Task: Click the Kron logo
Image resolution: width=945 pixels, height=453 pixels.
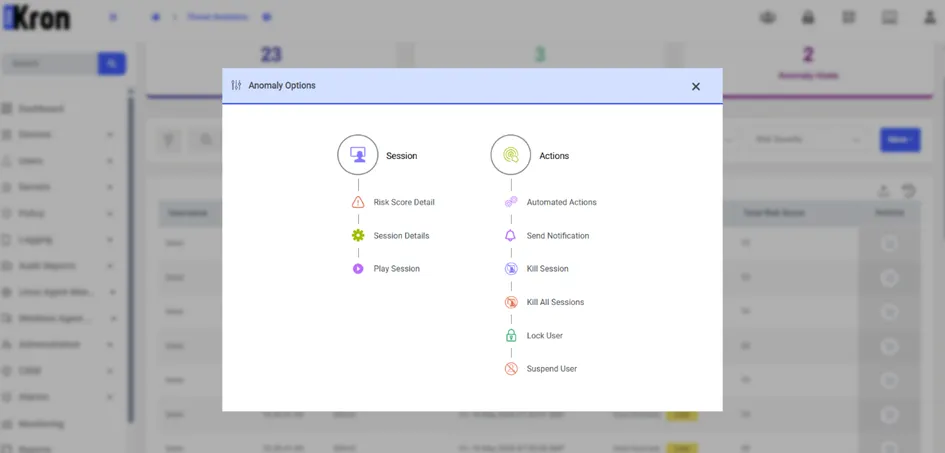Action: pos(37,19)
